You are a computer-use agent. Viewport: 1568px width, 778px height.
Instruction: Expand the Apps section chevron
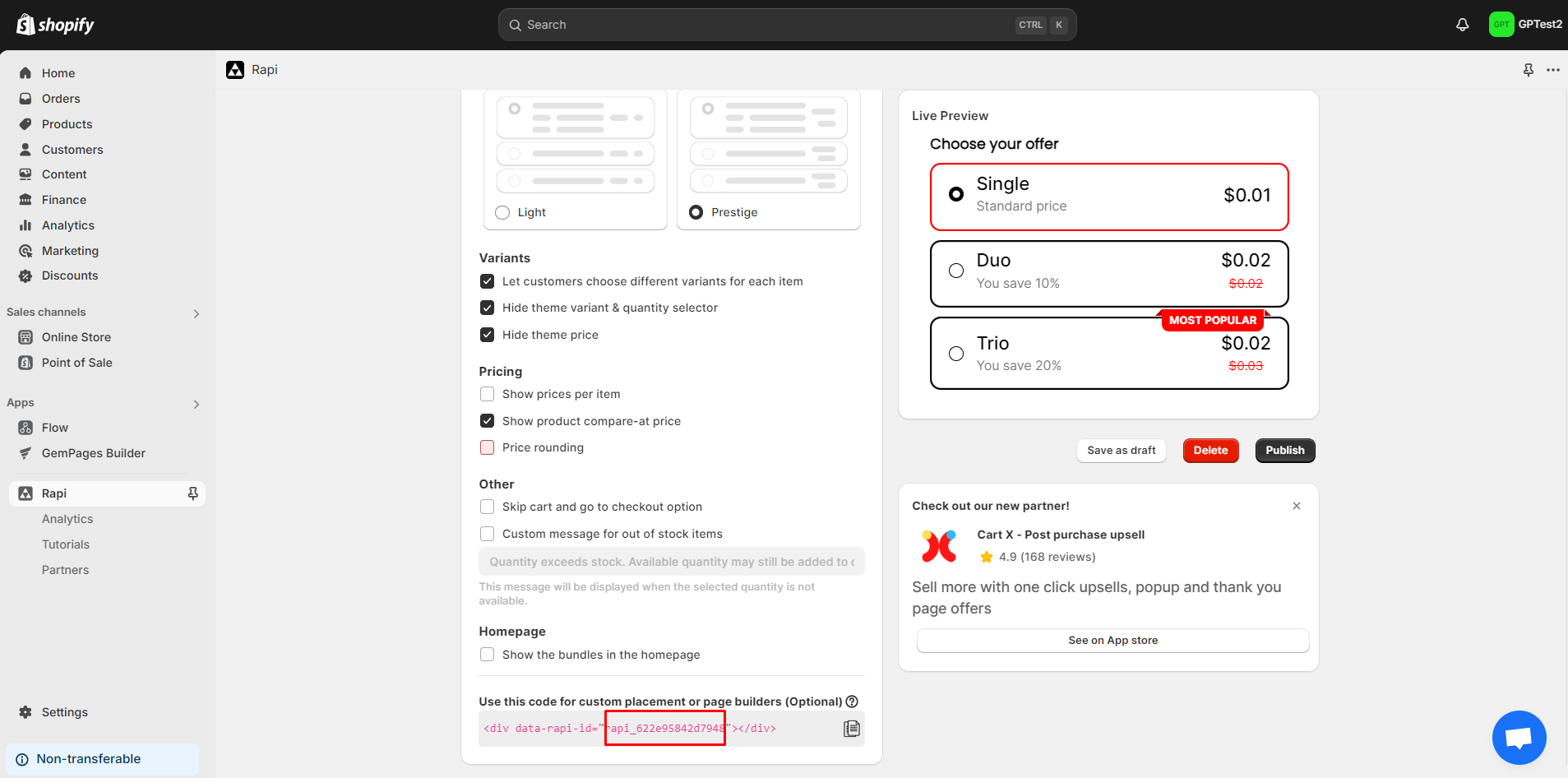point(196,404)
